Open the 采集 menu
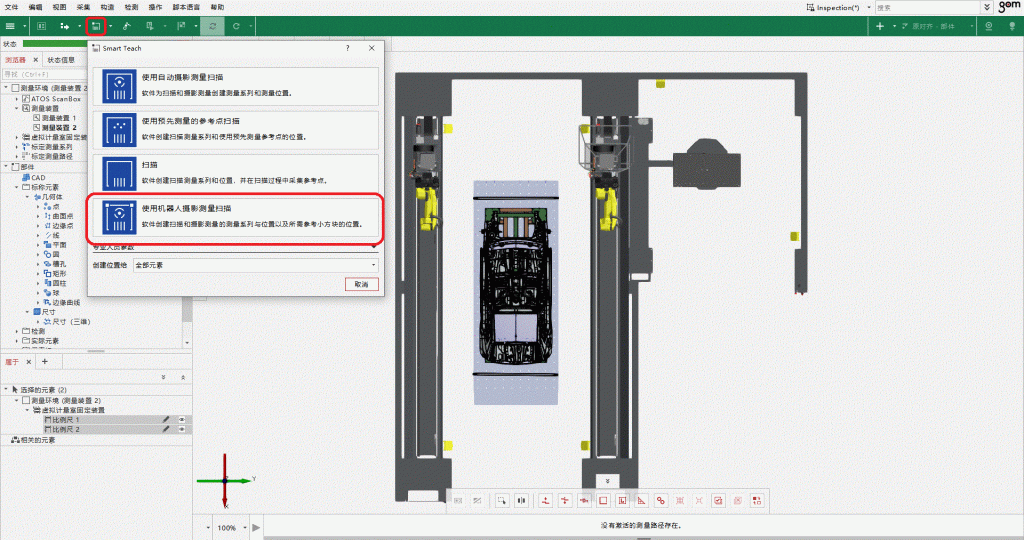This screenshot has height=540, width=1024. point(83,7)
